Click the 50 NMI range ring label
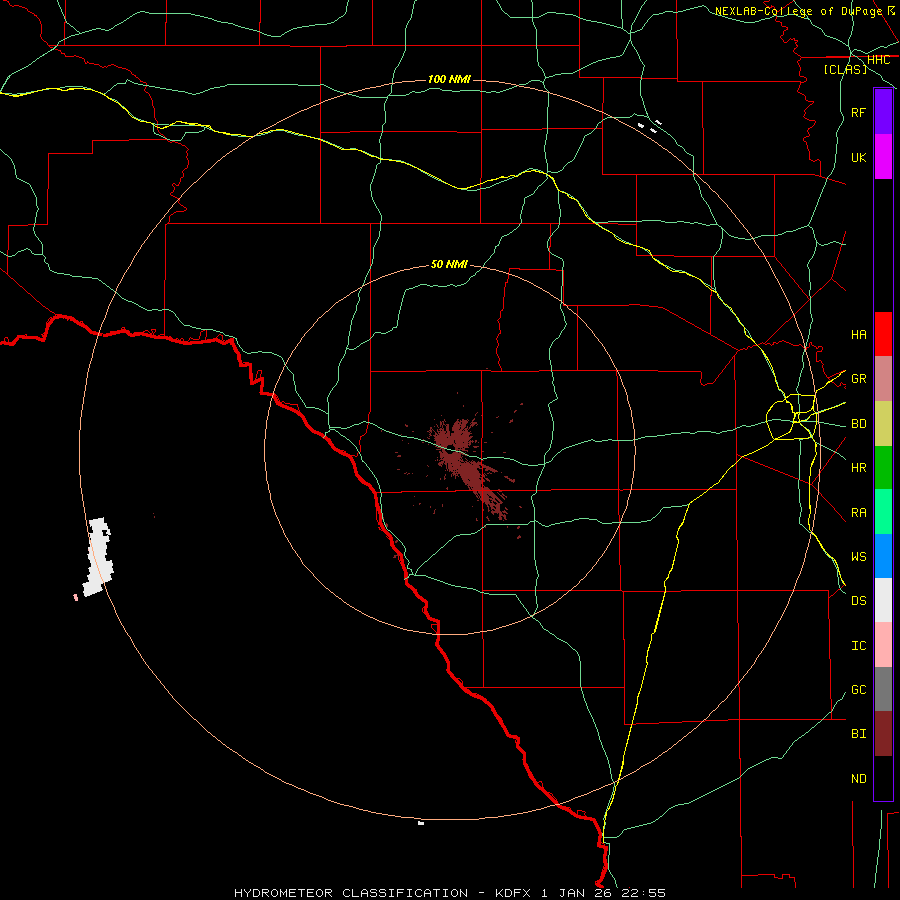 [449, 264]
